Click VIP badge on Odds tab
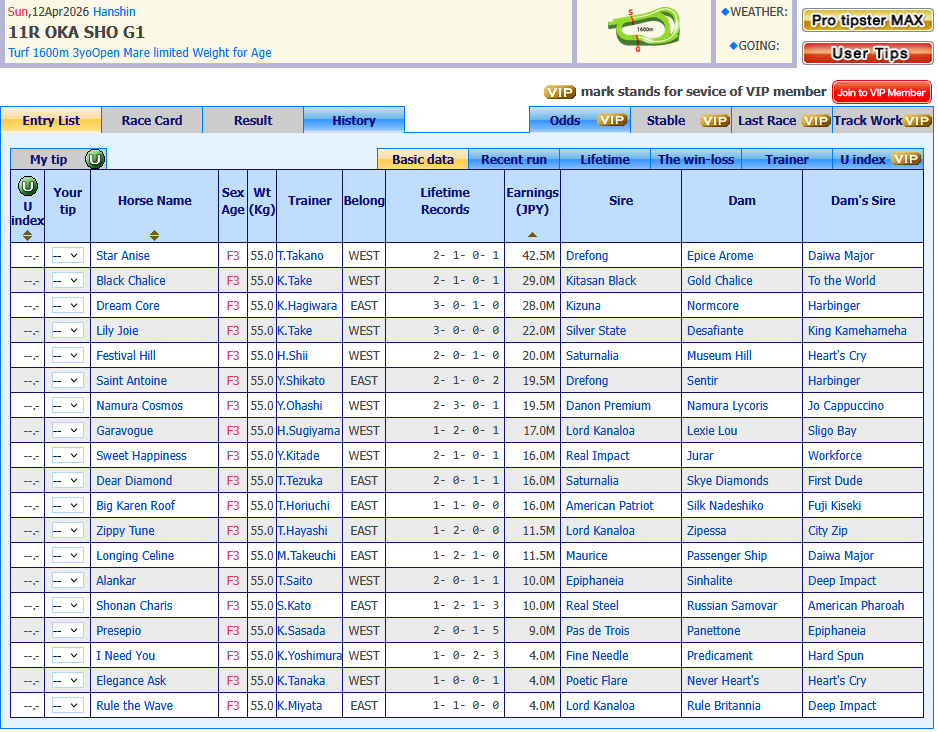938x732 pixels. pos(611,120)
